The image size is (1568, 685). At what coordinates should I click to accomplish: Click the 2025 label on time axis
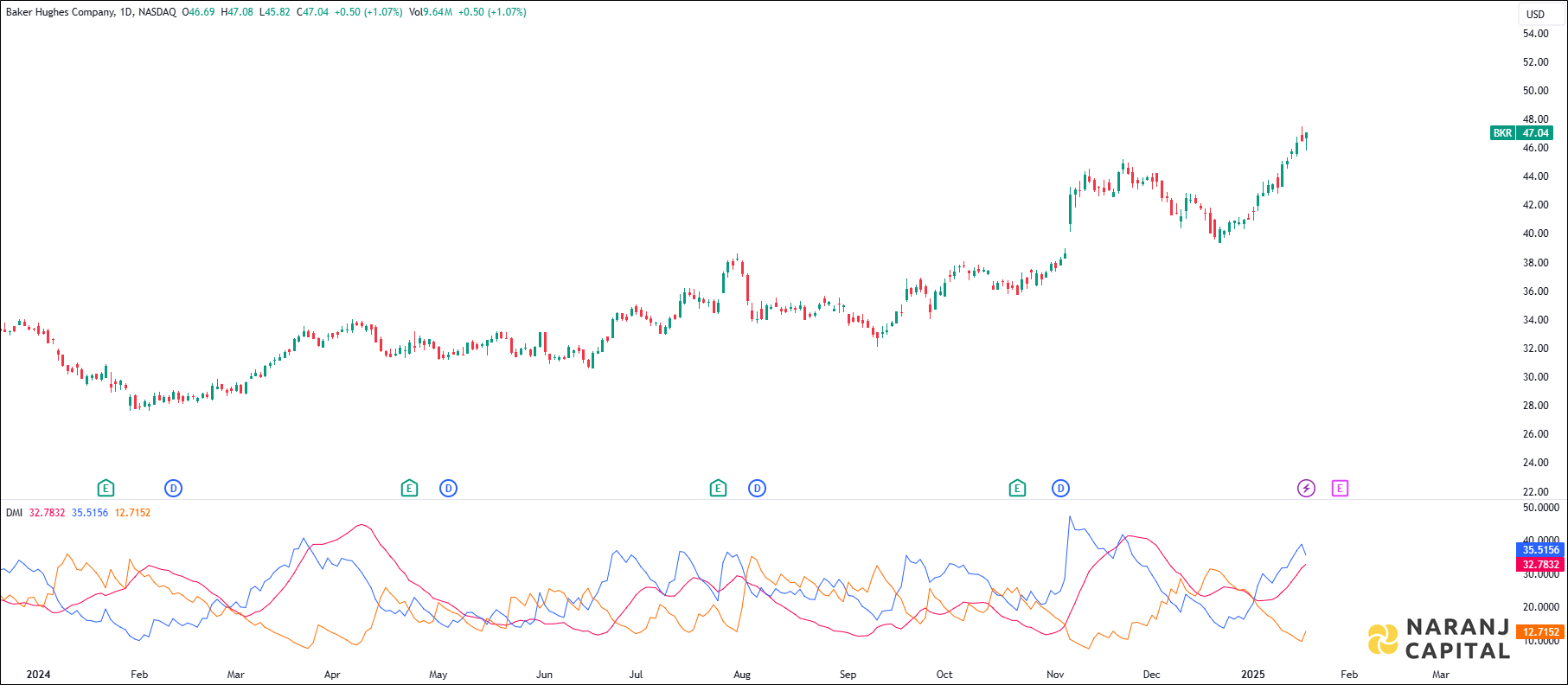click(1253, 675)
